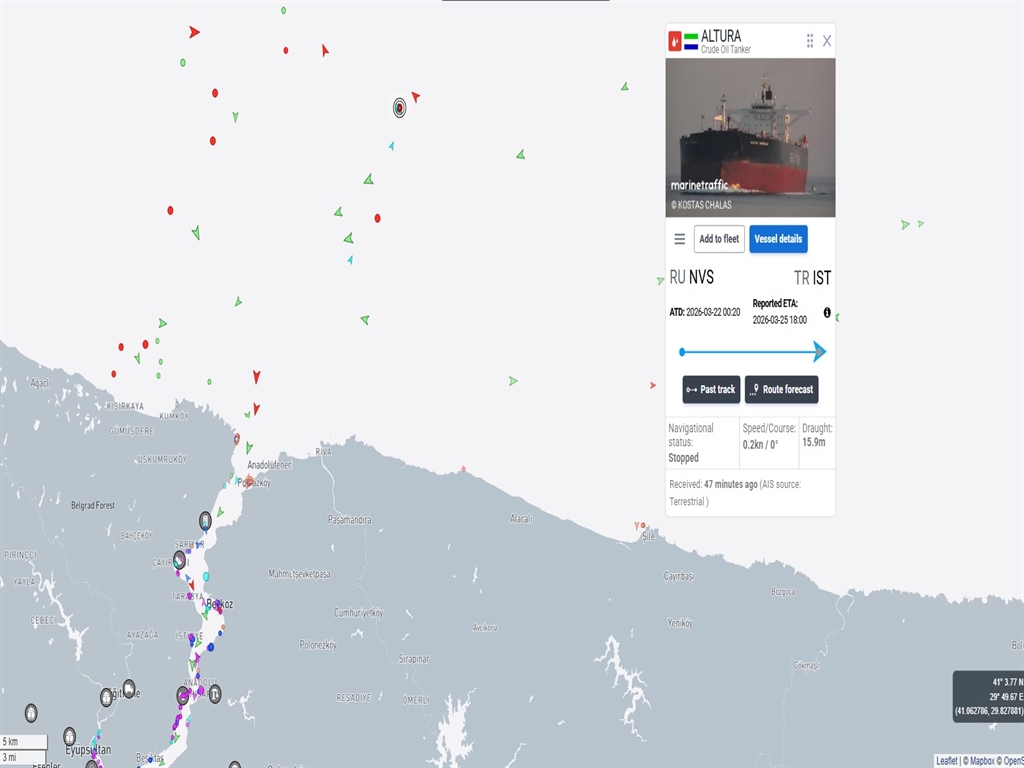Select the circular marker just above Eyüpsultan
This screenshot has height=768, width=1024.
click(x=70, y=736)
